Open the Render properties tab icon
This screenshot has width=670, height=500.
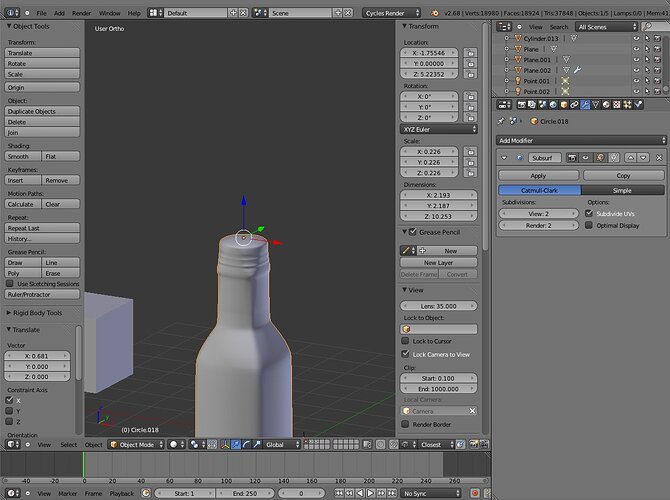point(521,105)
